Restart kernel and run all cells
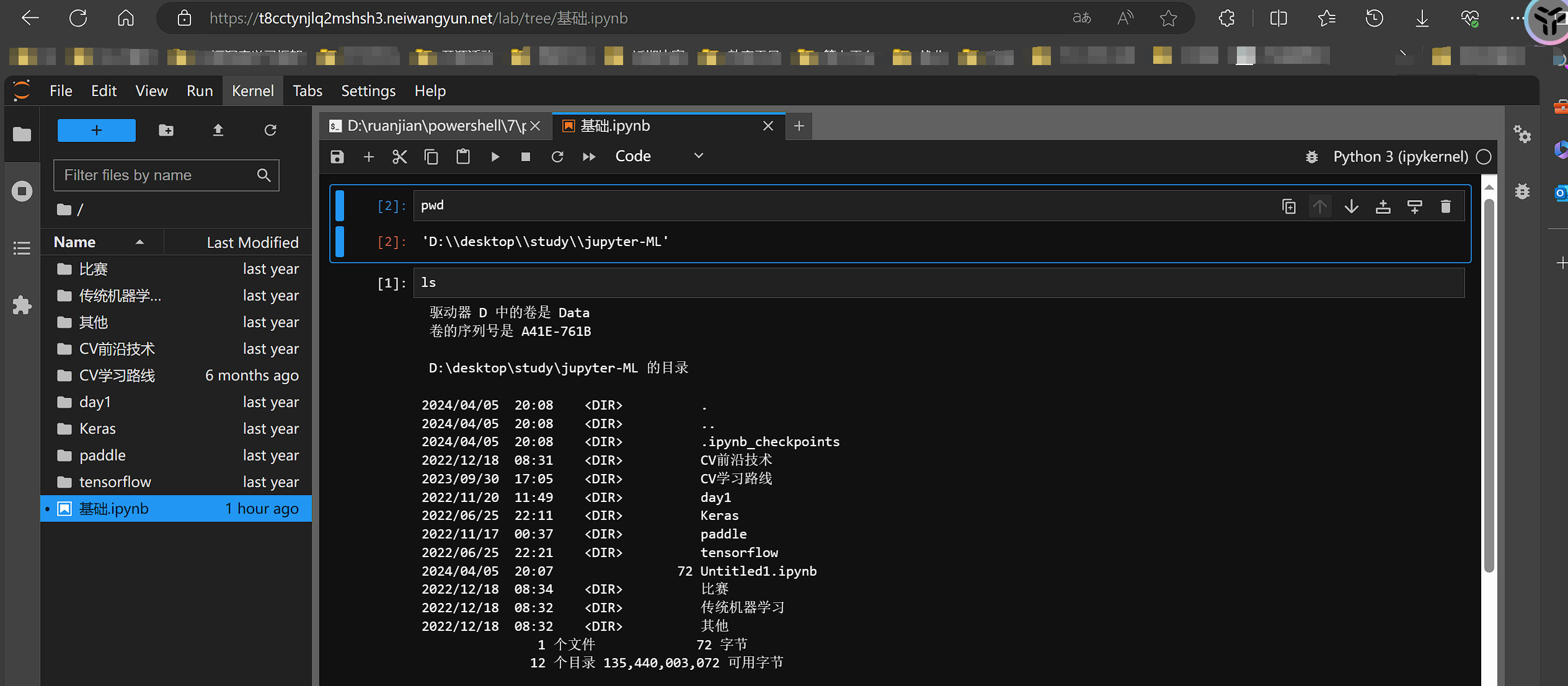The image size is (1568, 686). pos(589,157)
